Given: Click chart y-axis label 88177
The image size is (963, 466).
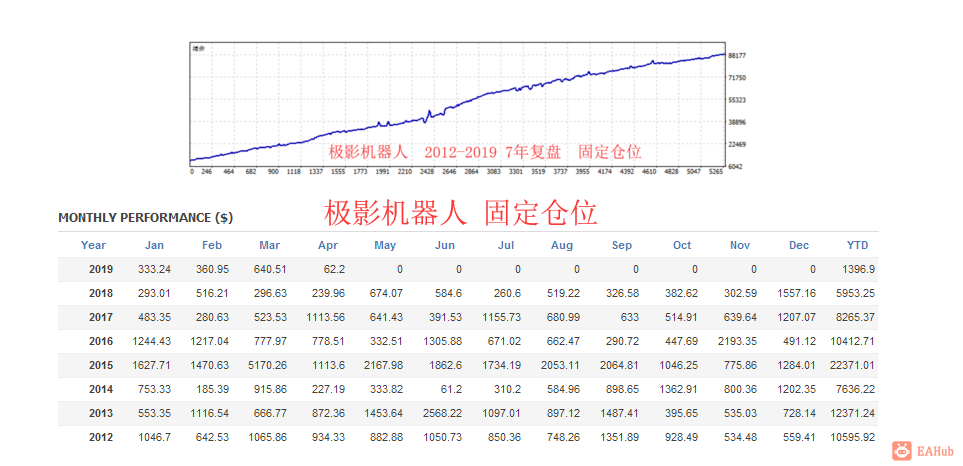Looking at the screenshot, I should pyautogui.click(x=736, y=55).
